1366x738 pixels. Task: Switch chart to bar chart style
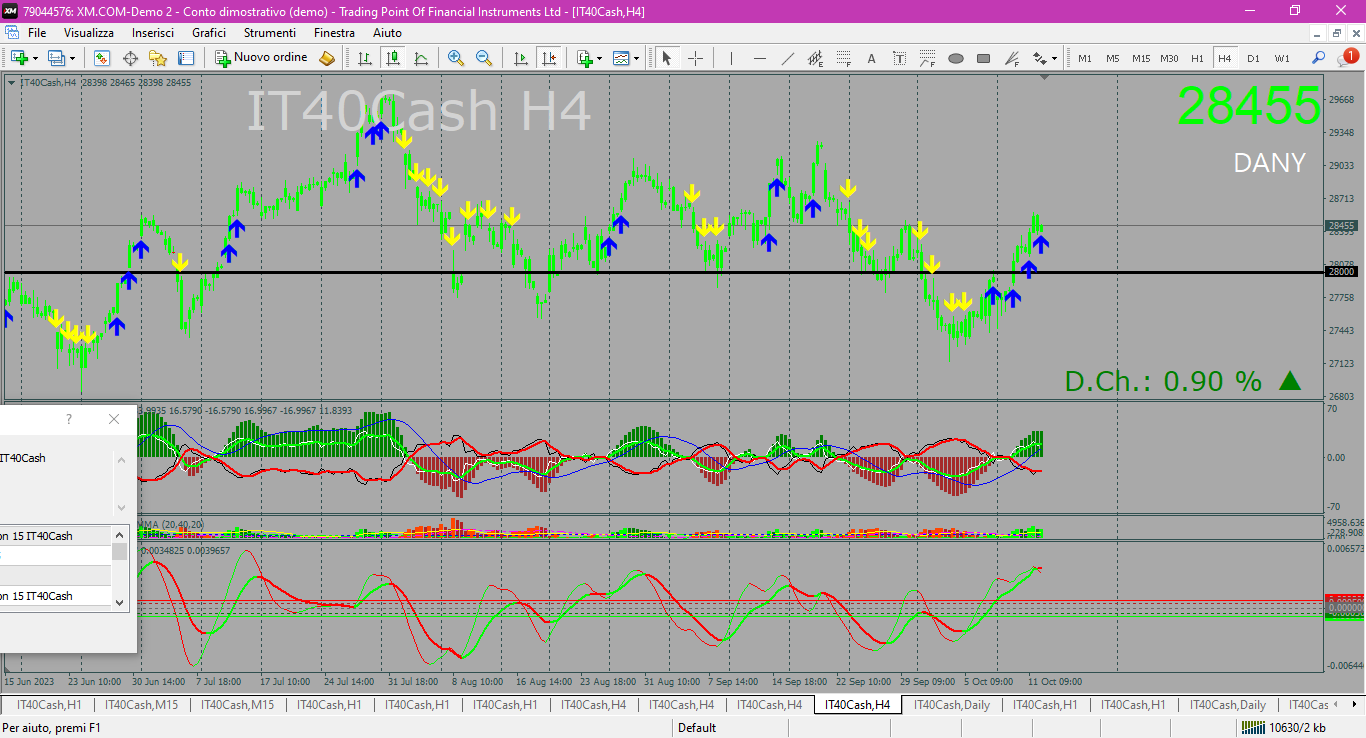point(365,58)
